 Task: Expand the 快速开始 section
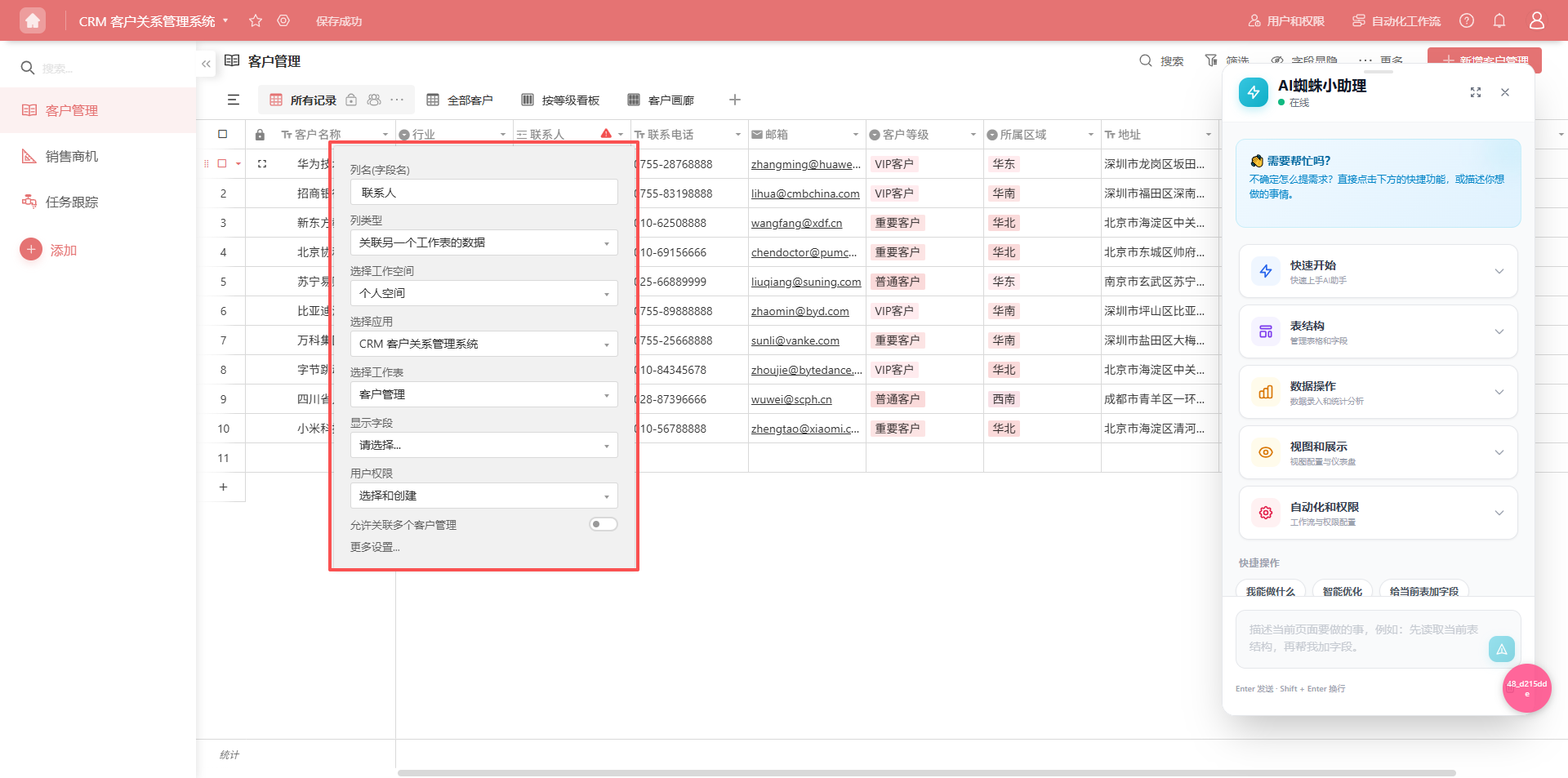pyautogui.click(x=1379, y=271)
